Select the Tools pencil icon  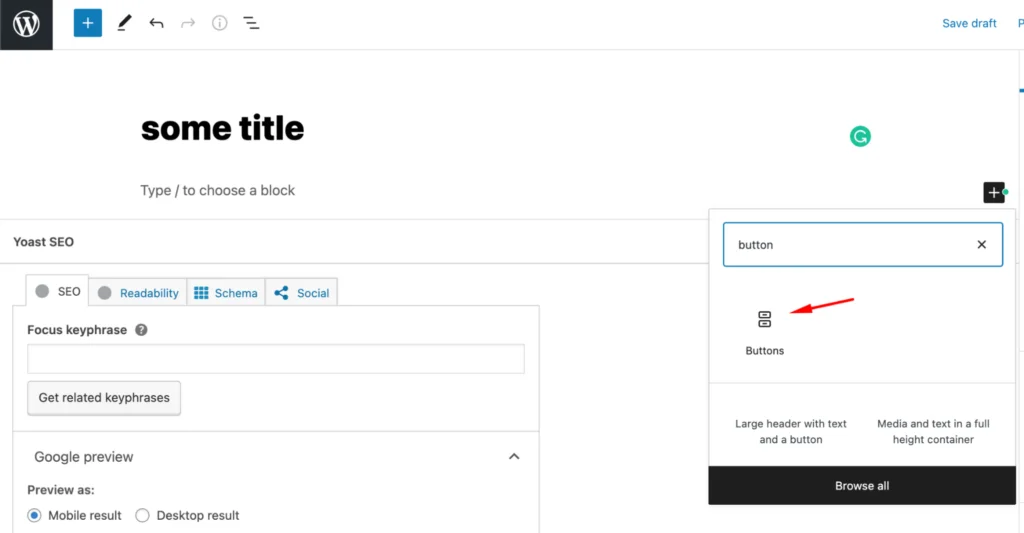point(124,23)
